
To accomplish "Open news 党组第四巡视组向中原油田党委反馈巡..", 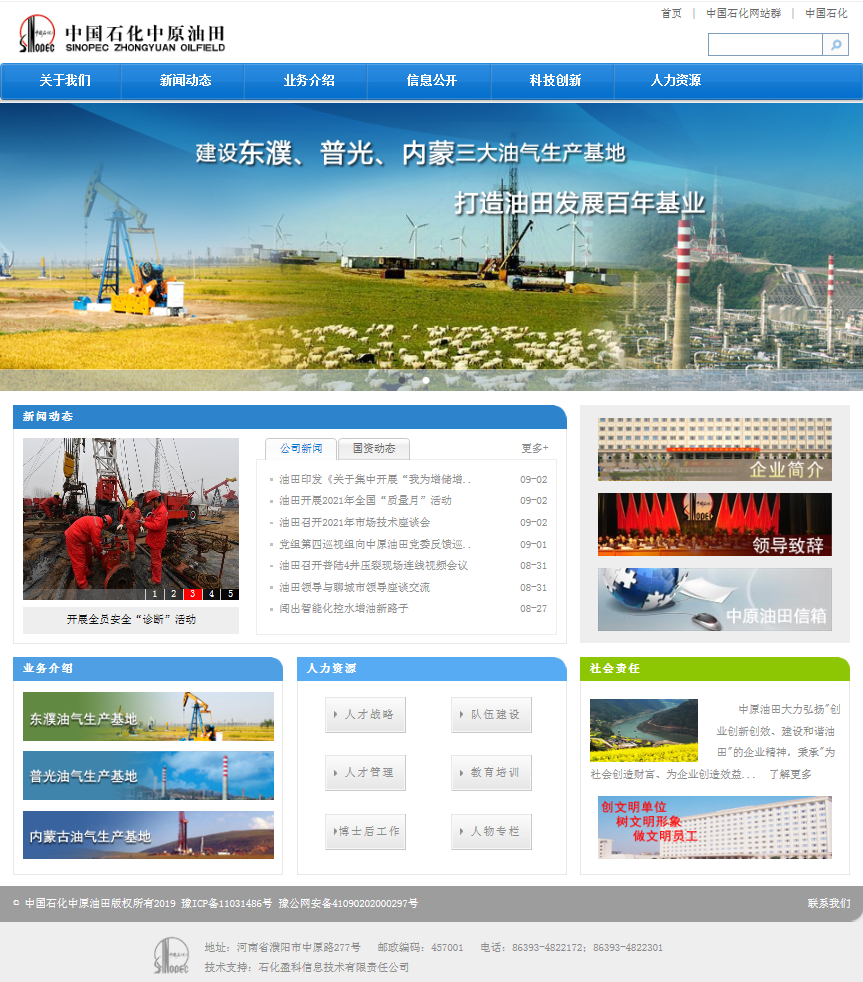I will tap(375, 544).
